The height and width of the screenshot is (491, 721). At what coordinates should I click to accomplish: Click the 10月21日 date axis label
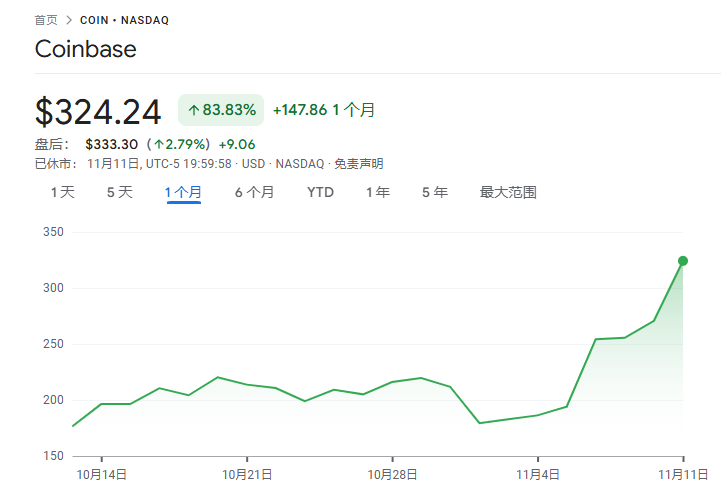coord(247,474)
